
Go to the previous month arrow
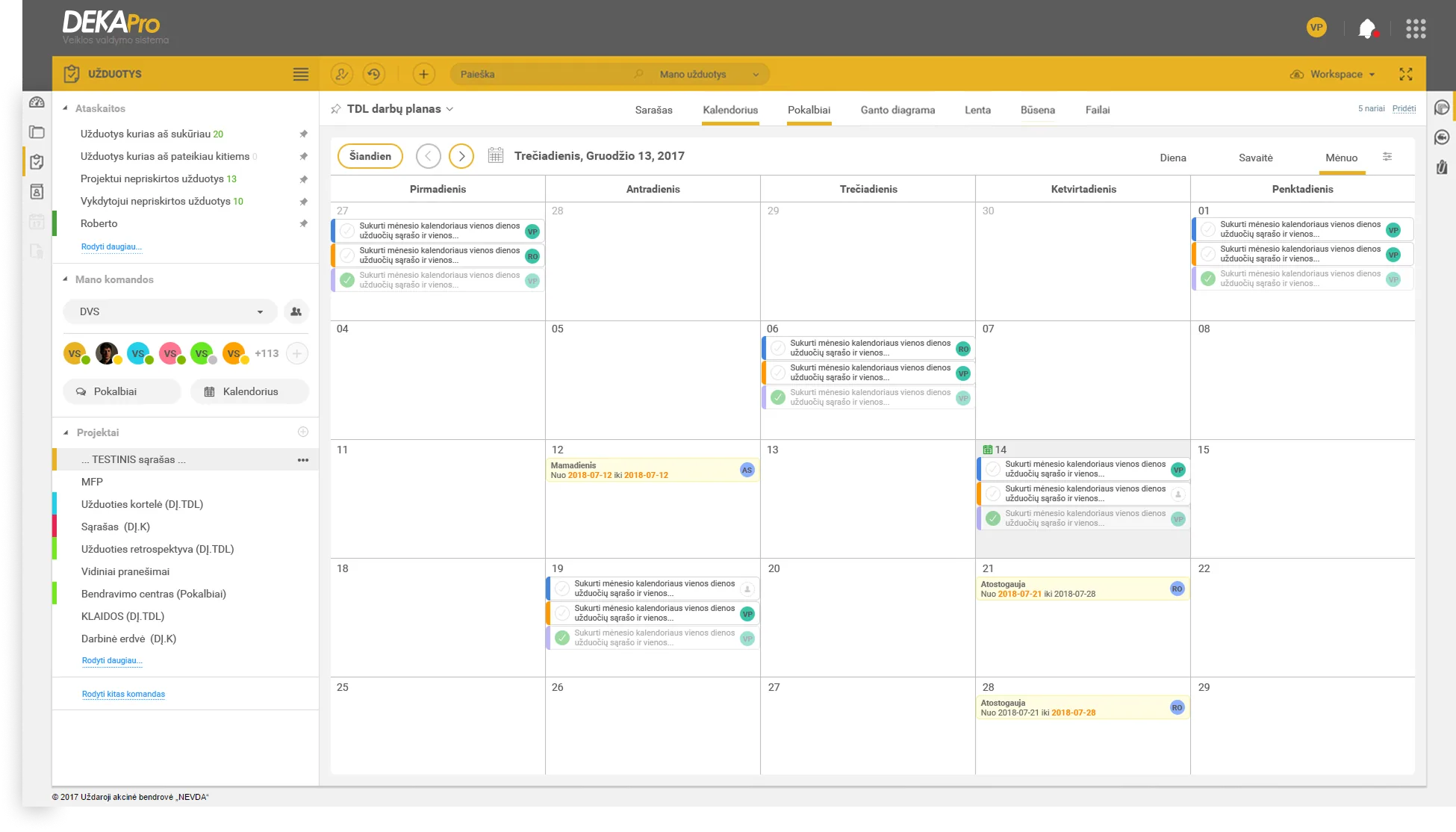pyautogui.click(x=428, y=156)
